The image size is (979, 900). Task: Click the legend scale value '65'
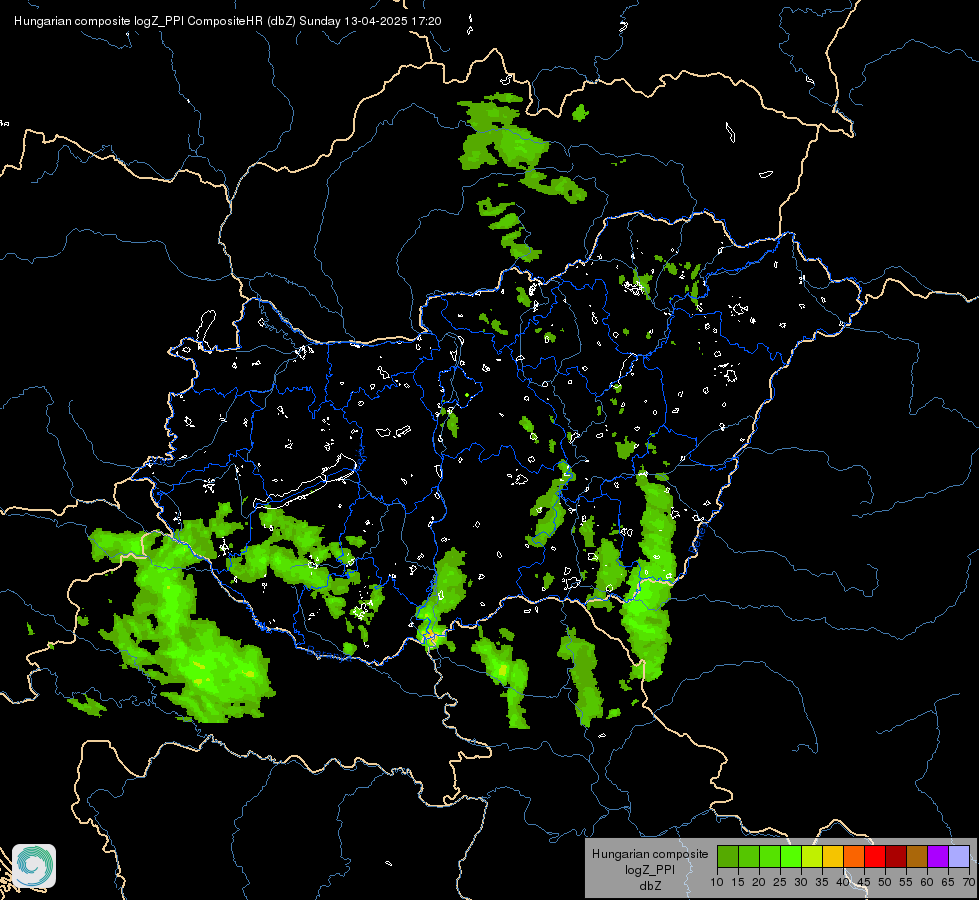tap(948, 882)
